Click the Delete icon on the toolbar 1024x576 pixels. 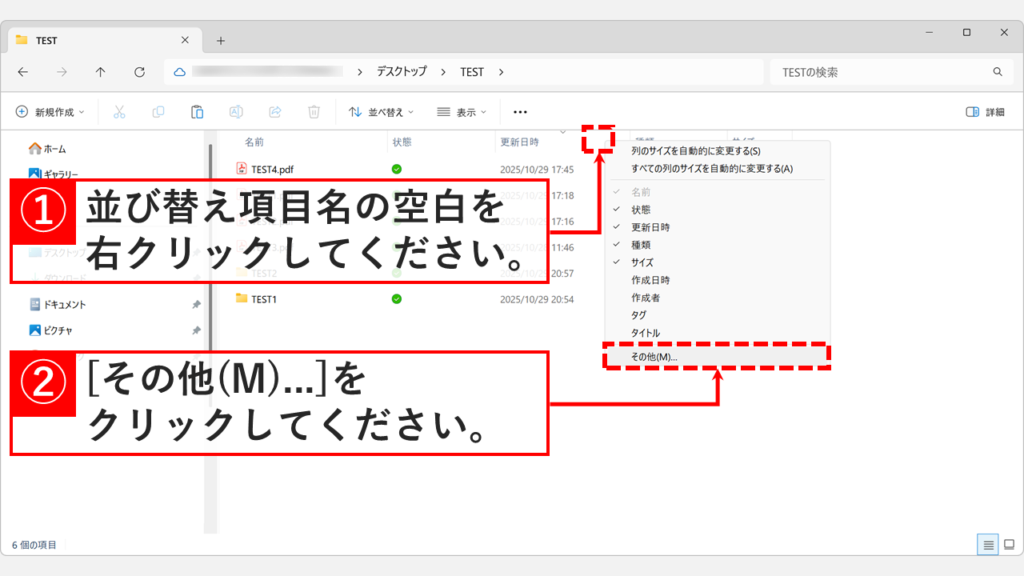coord(315,112)
